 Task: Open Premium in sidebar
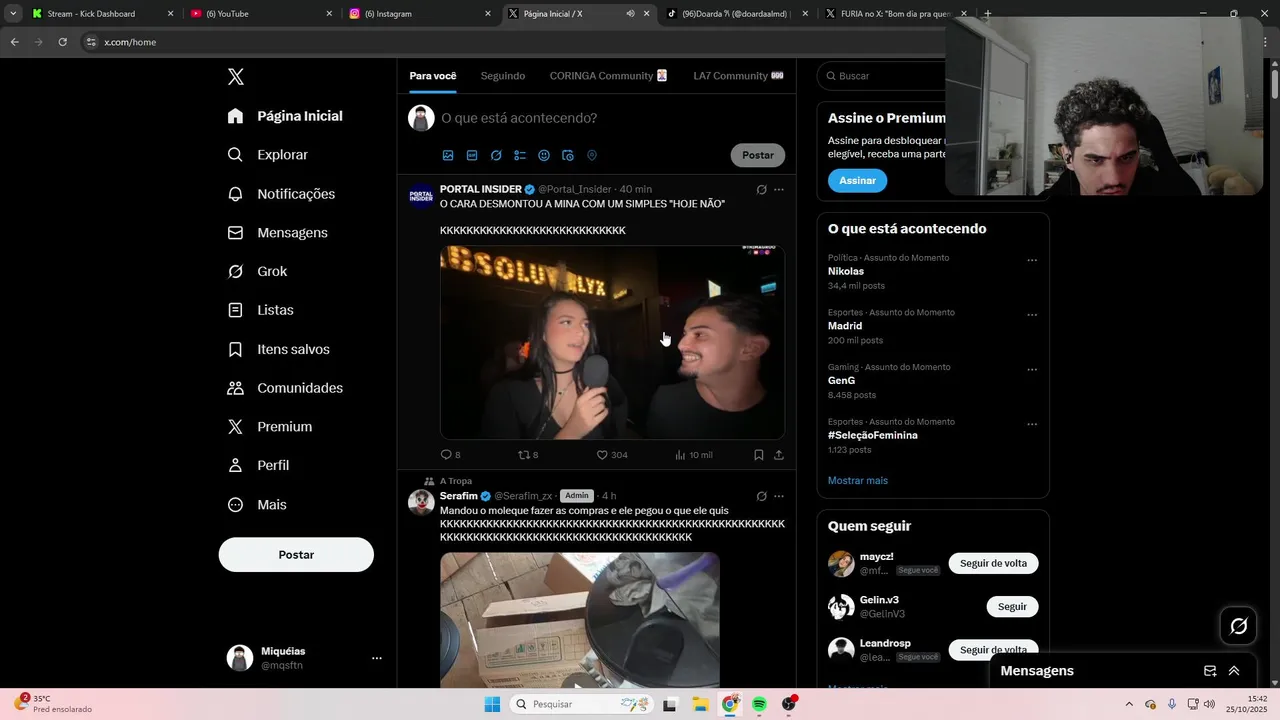tap(270, 427)
